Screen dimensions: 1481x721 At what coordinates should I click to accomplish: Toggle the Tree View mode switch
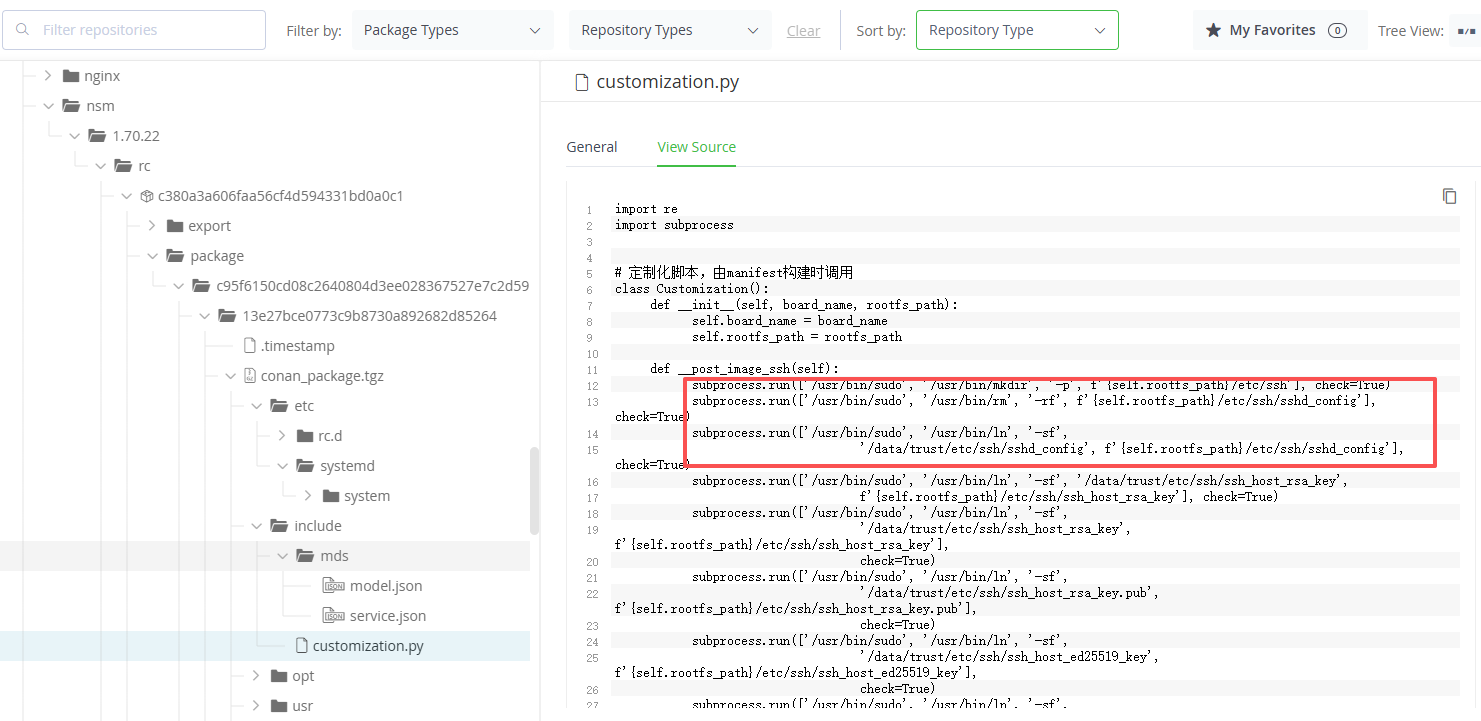[x=1466, y=31]
